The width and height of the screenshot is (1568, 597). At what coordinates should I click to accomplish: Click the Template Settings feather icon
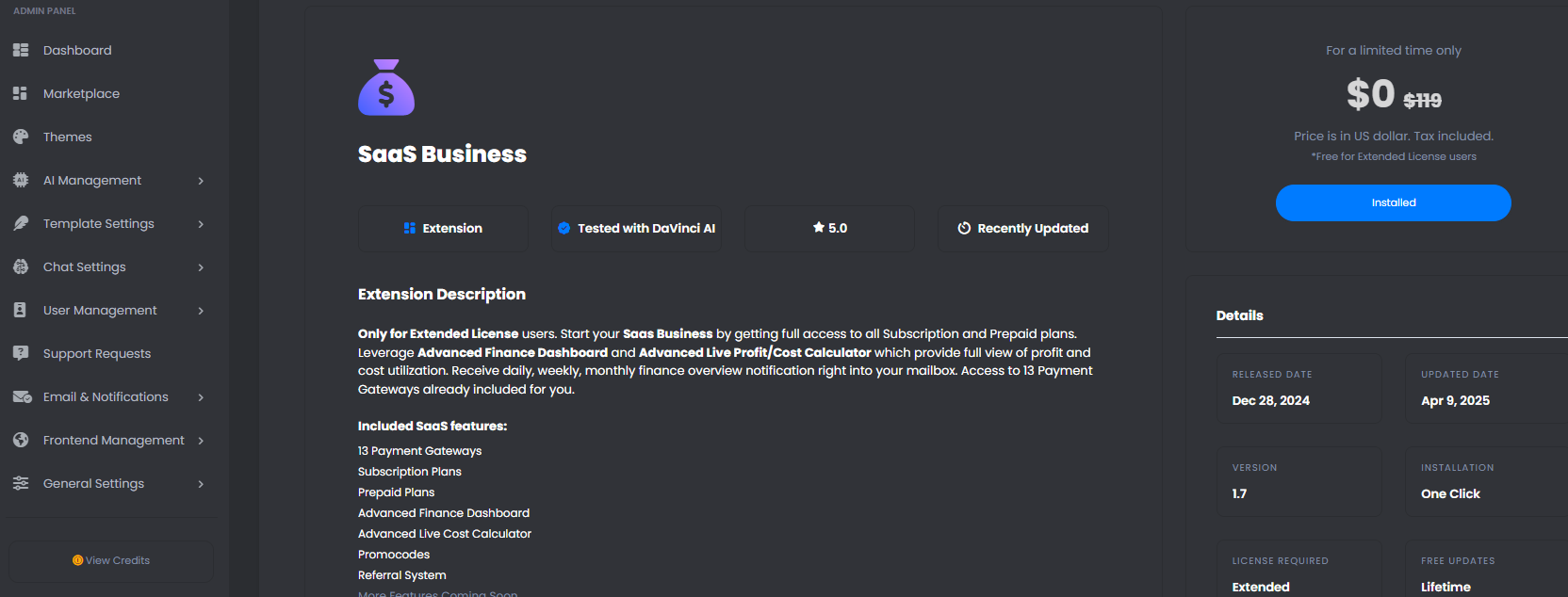(21, 223)
